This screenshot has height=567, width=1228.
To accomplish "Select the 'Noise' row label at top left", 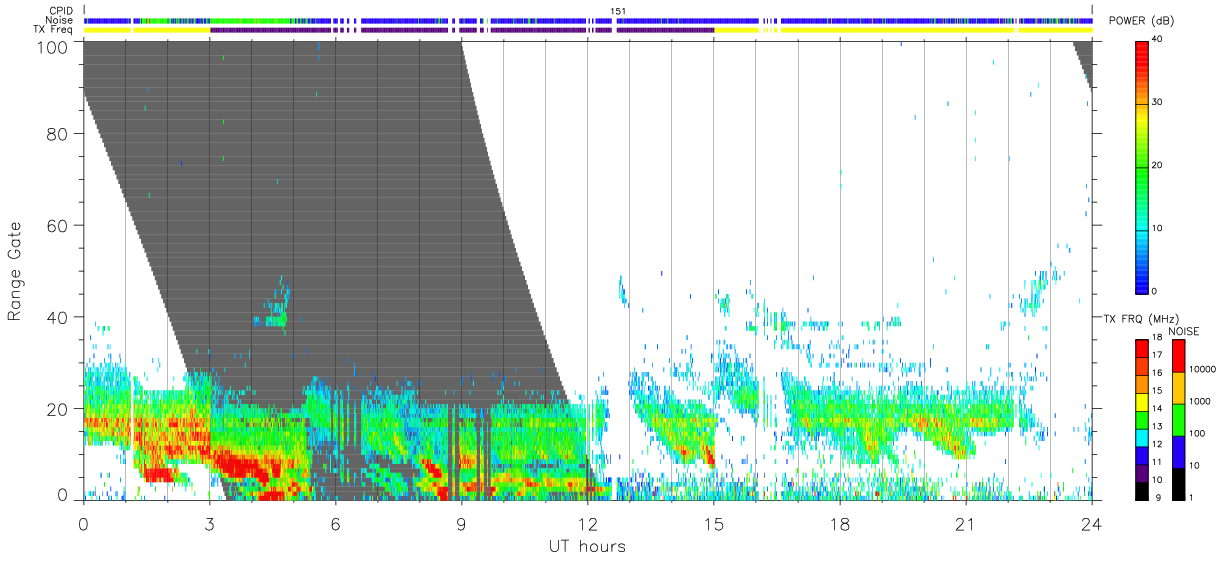I will pyautogui.click(x=60, y=20).
